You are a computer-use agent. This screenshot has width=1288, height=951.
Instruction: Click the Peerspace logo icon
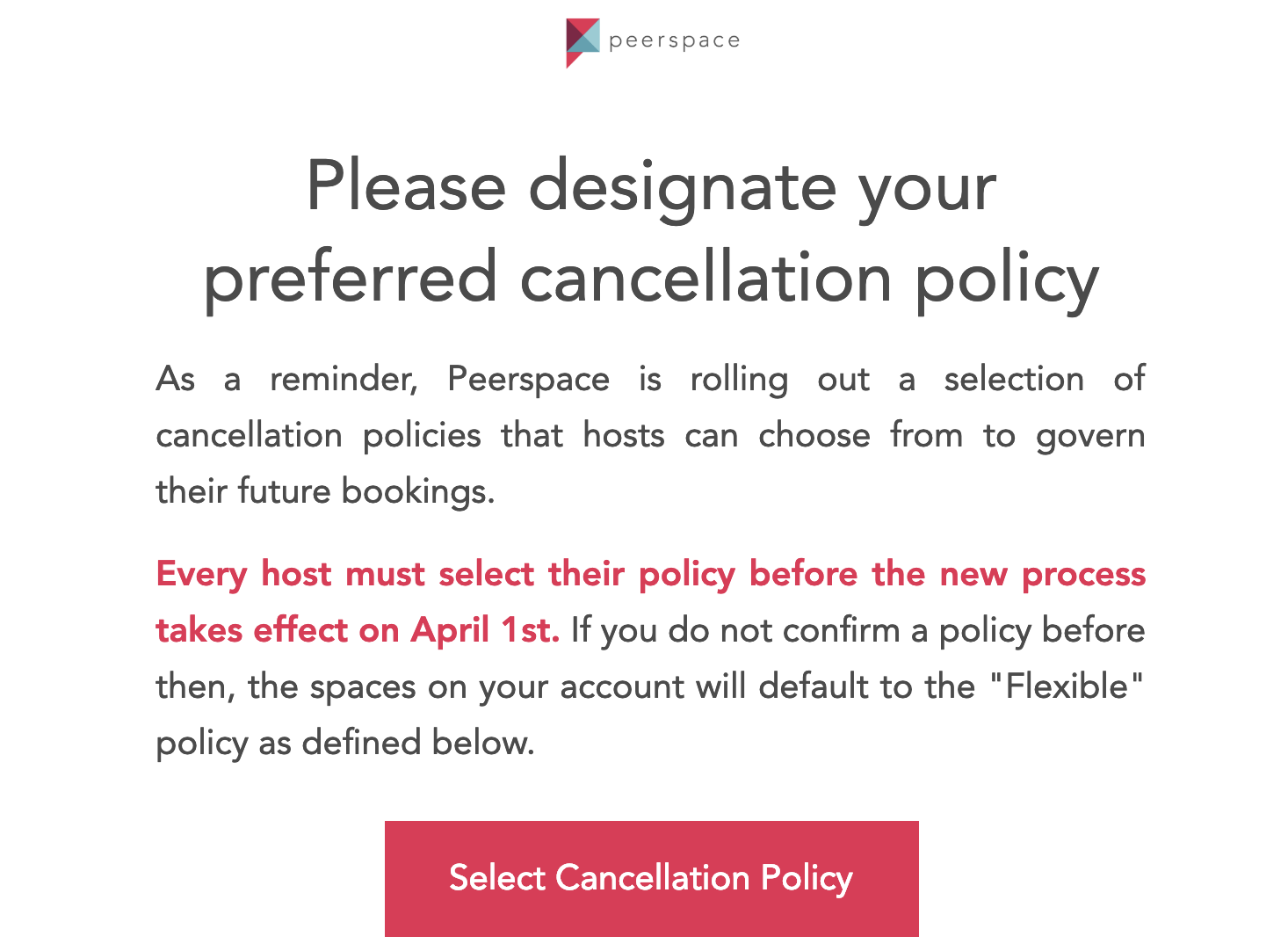(x=582, y=41)
